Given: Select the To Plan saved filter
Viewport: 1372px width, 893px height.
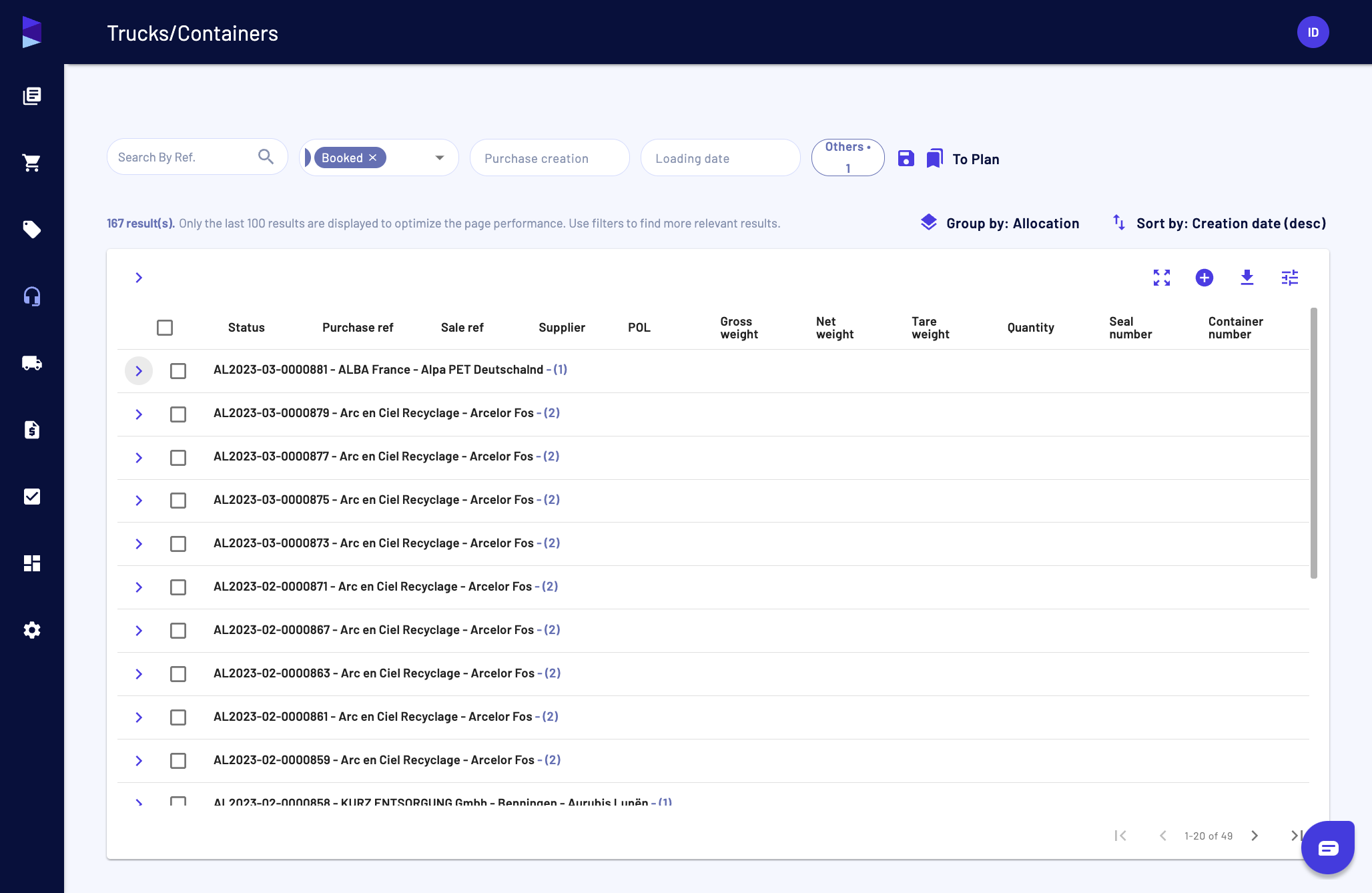Looking at the screenshot, I should (976, 159).
